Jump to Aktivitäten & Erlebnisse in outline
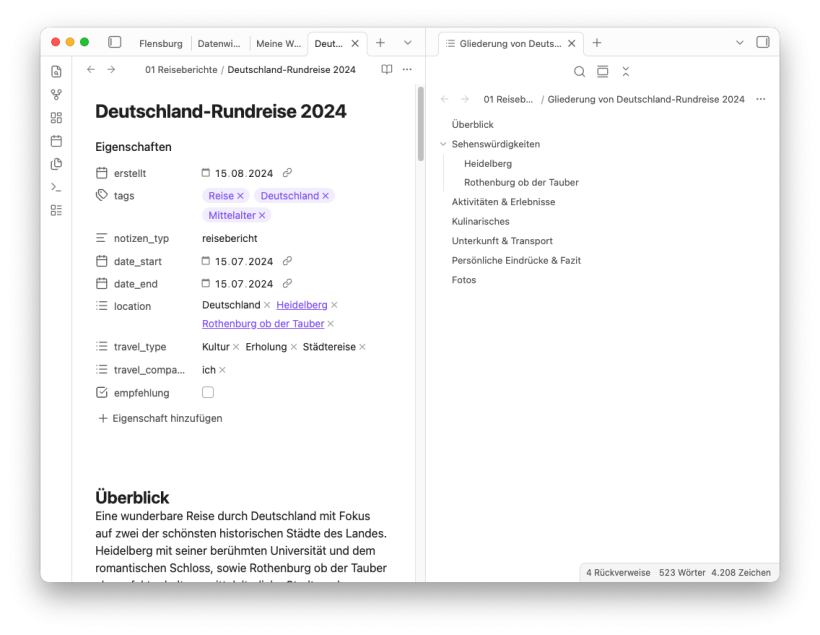Image resolution: width=820 pixels, height=635 pixels. pos(504,202)
